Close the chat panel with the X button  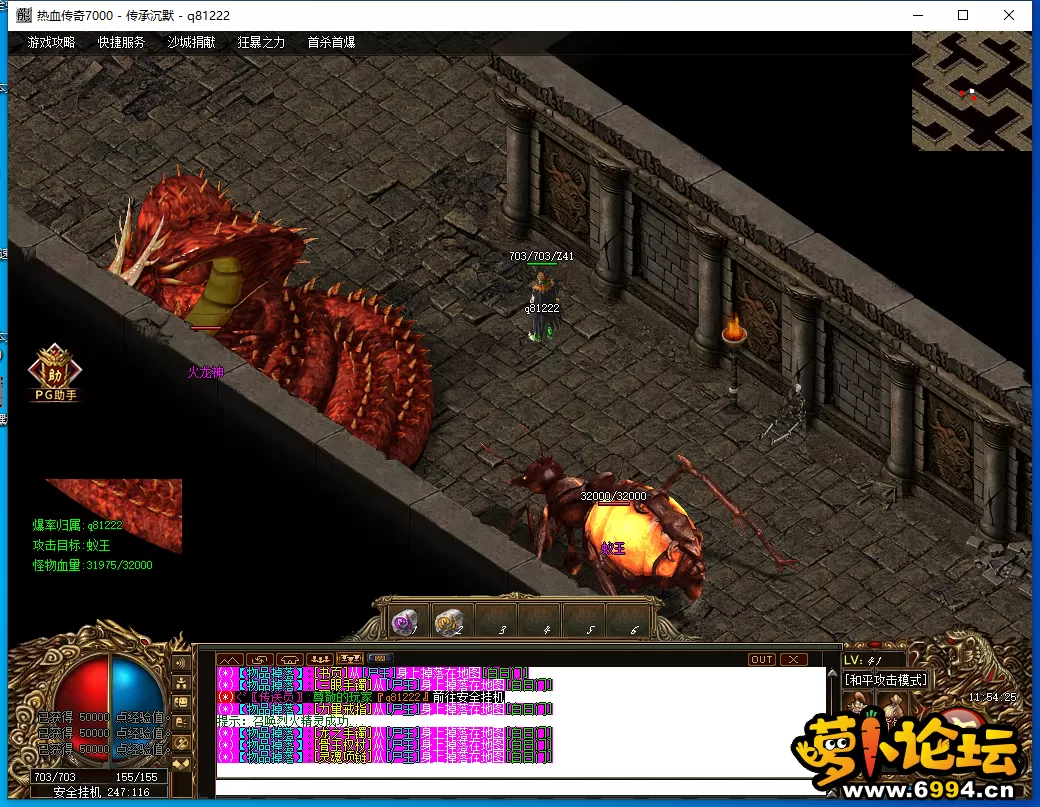click(x=793, y=659)
